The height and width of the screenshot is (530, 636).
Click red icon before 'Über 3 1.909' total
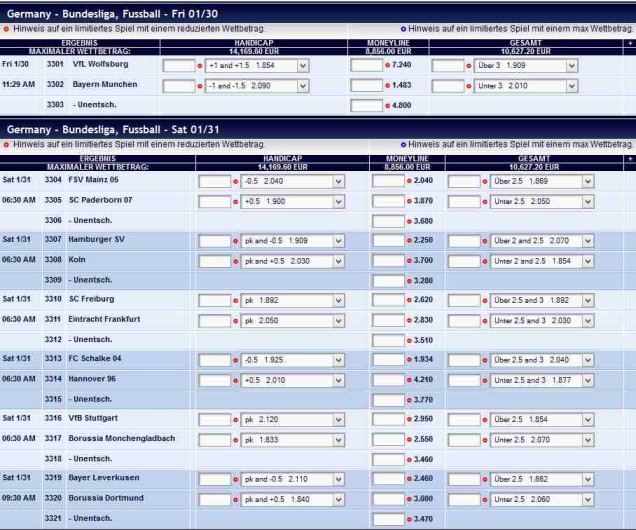(x=468, y=66)
